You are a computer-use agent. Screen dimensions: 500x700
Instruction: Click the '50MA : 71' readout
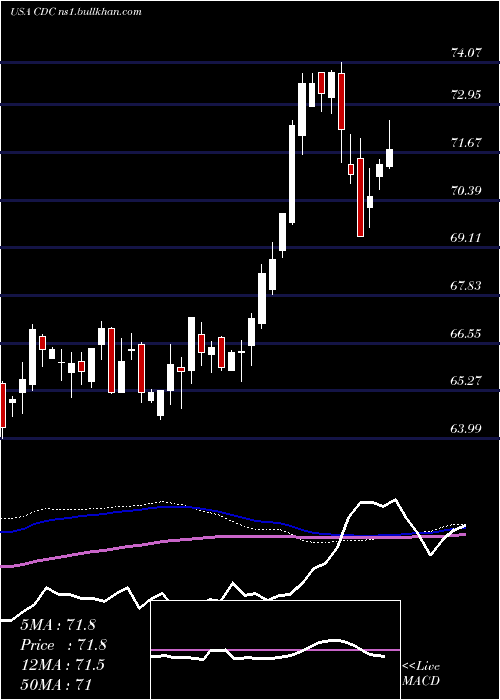[x=56, y=684]
